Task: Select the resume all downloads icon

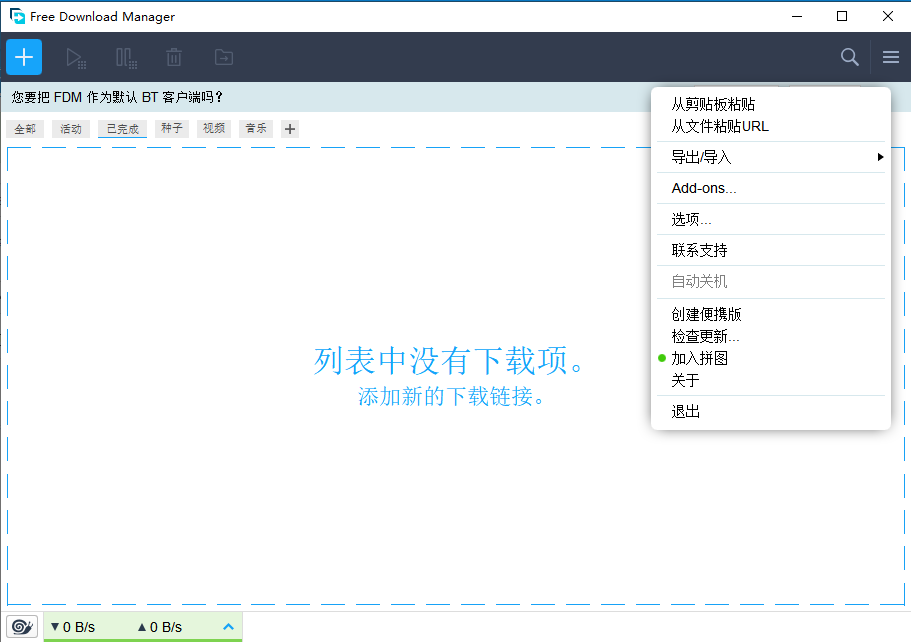Action: tap(76, 57)
